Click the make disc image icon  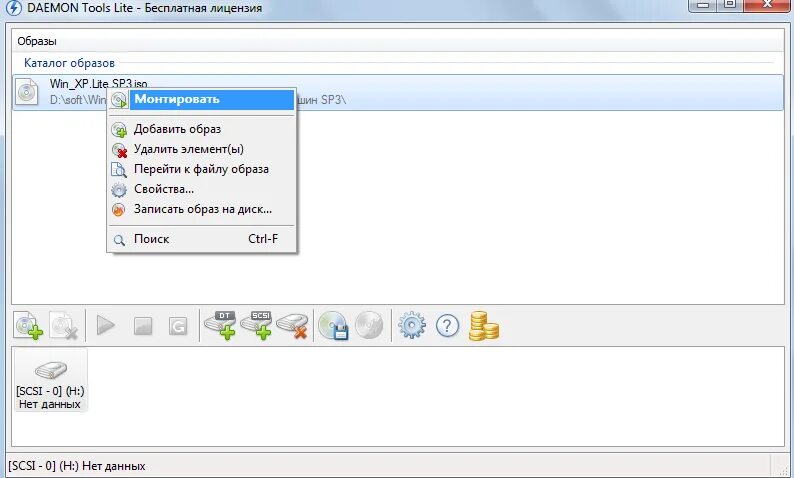(x=333, y=325)
